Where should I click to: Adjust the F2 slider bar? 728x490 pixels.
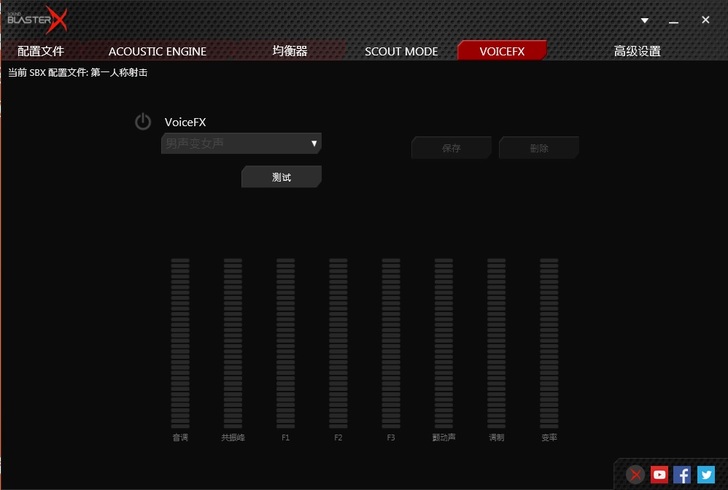pos(338,343)
